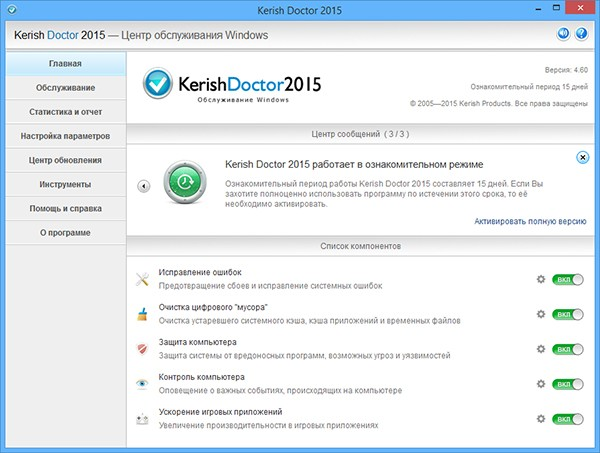
Task: Click the Очистка цифрового "мусора" title
Action: coord(213,307)
